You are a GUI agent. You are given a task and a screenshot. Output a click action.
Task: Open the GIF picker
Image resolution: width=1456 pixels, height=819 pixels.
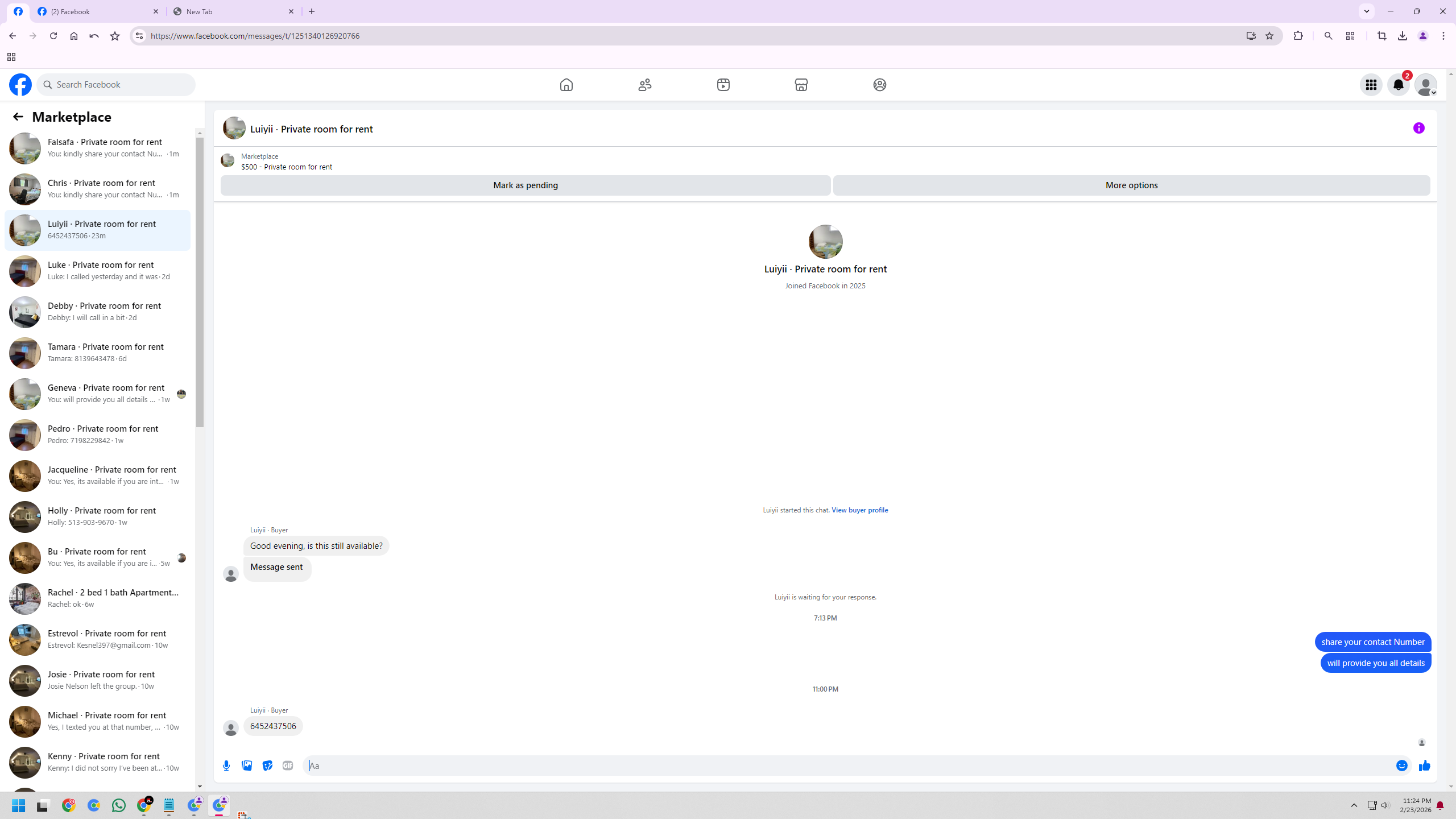point(288,766)
